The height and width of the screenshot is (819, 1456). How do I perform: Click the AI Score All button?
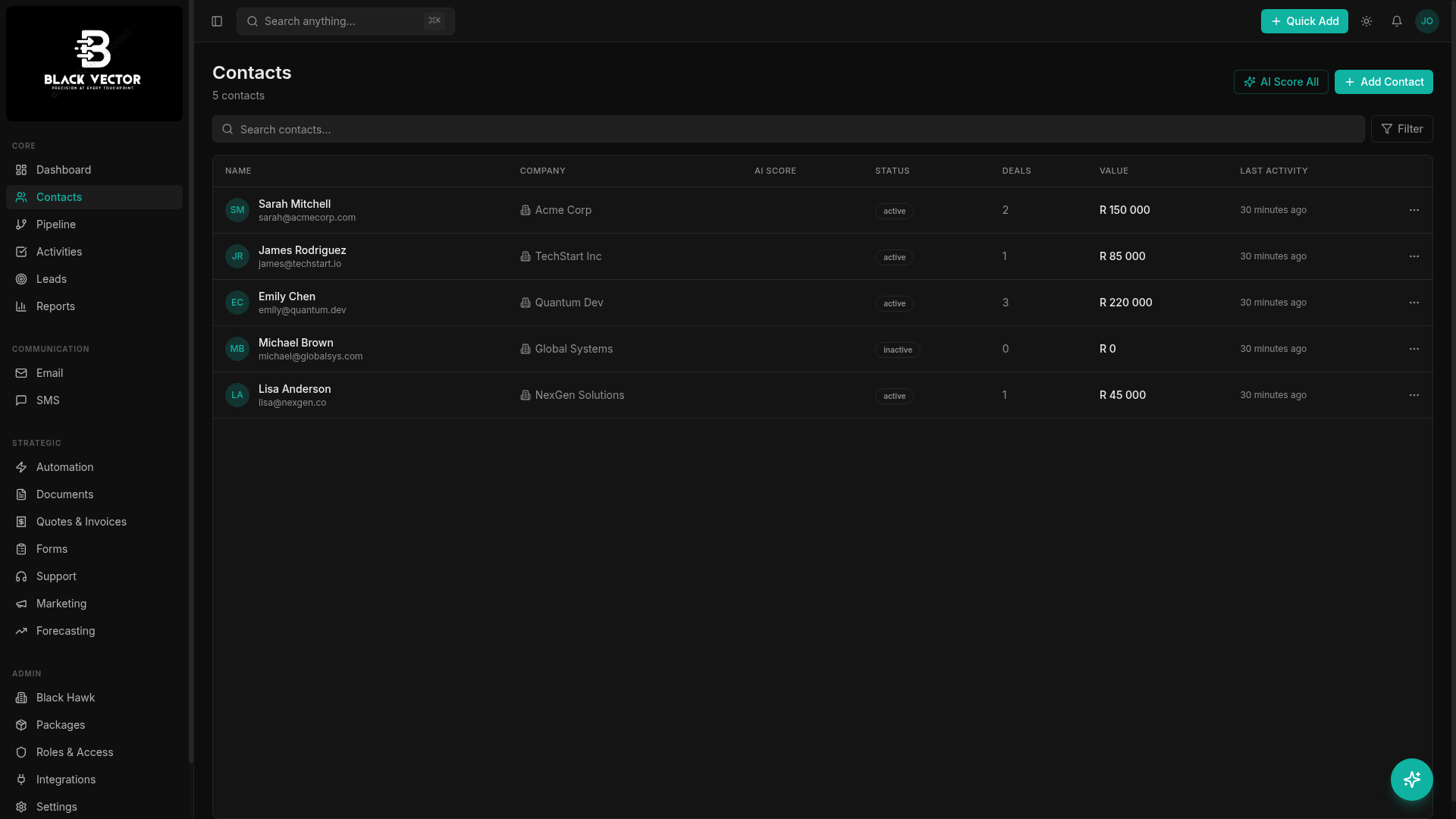[1281, 82]
